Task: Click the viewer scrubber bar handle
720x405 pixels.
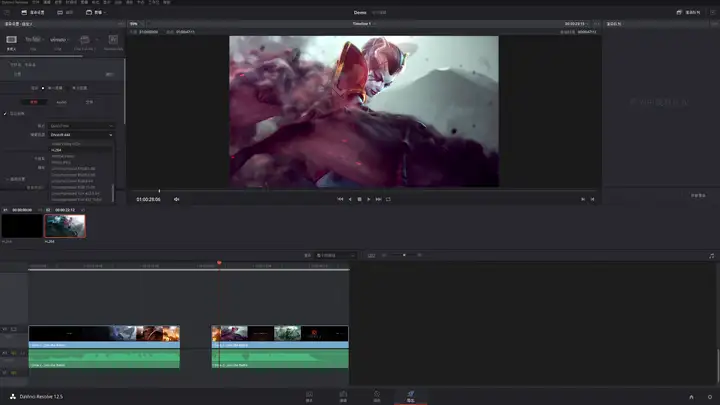Action: pyautogui.click(x=159, y=191)
